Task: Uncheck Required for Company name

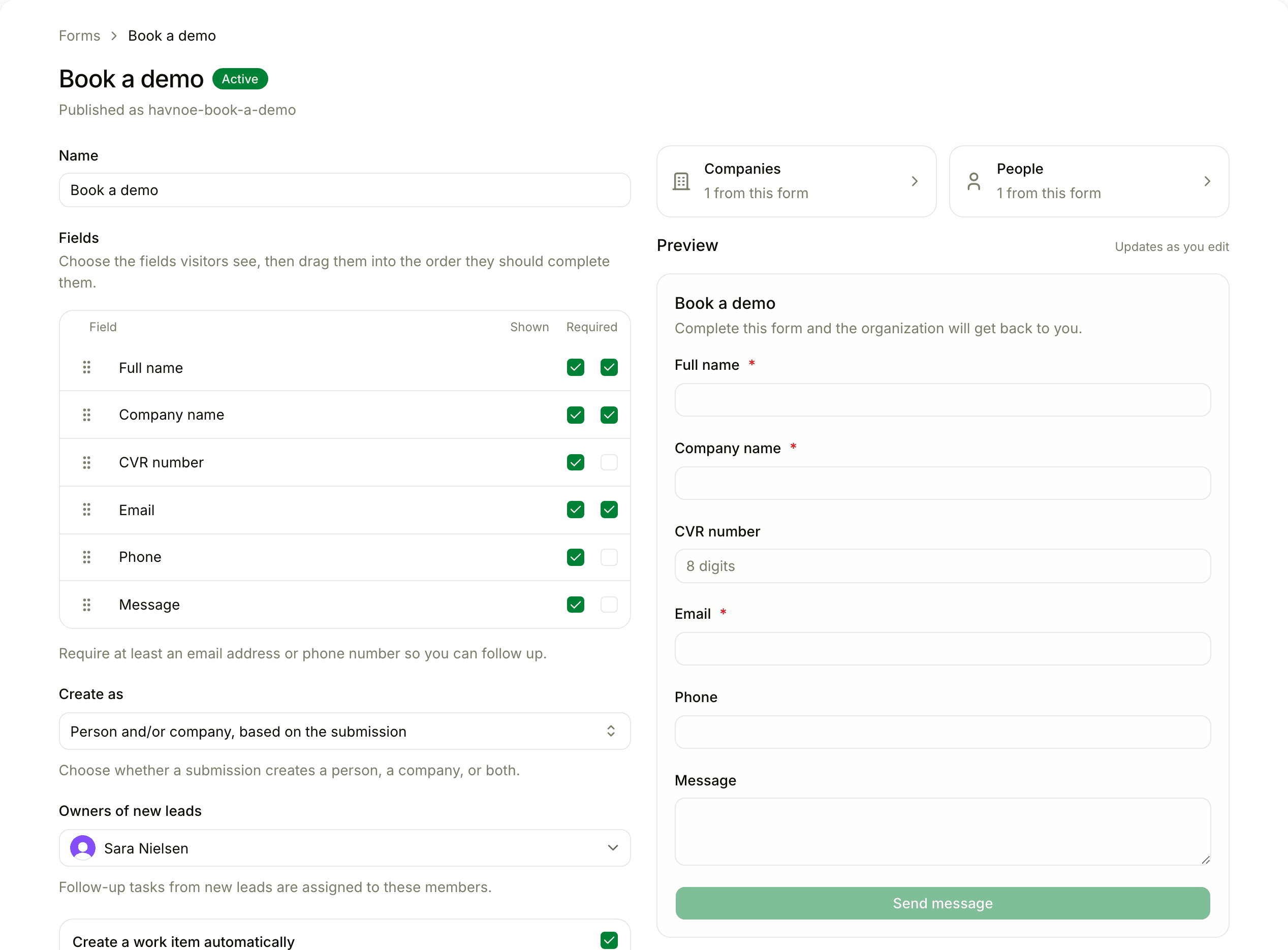Action: click(x=609, y=415)
